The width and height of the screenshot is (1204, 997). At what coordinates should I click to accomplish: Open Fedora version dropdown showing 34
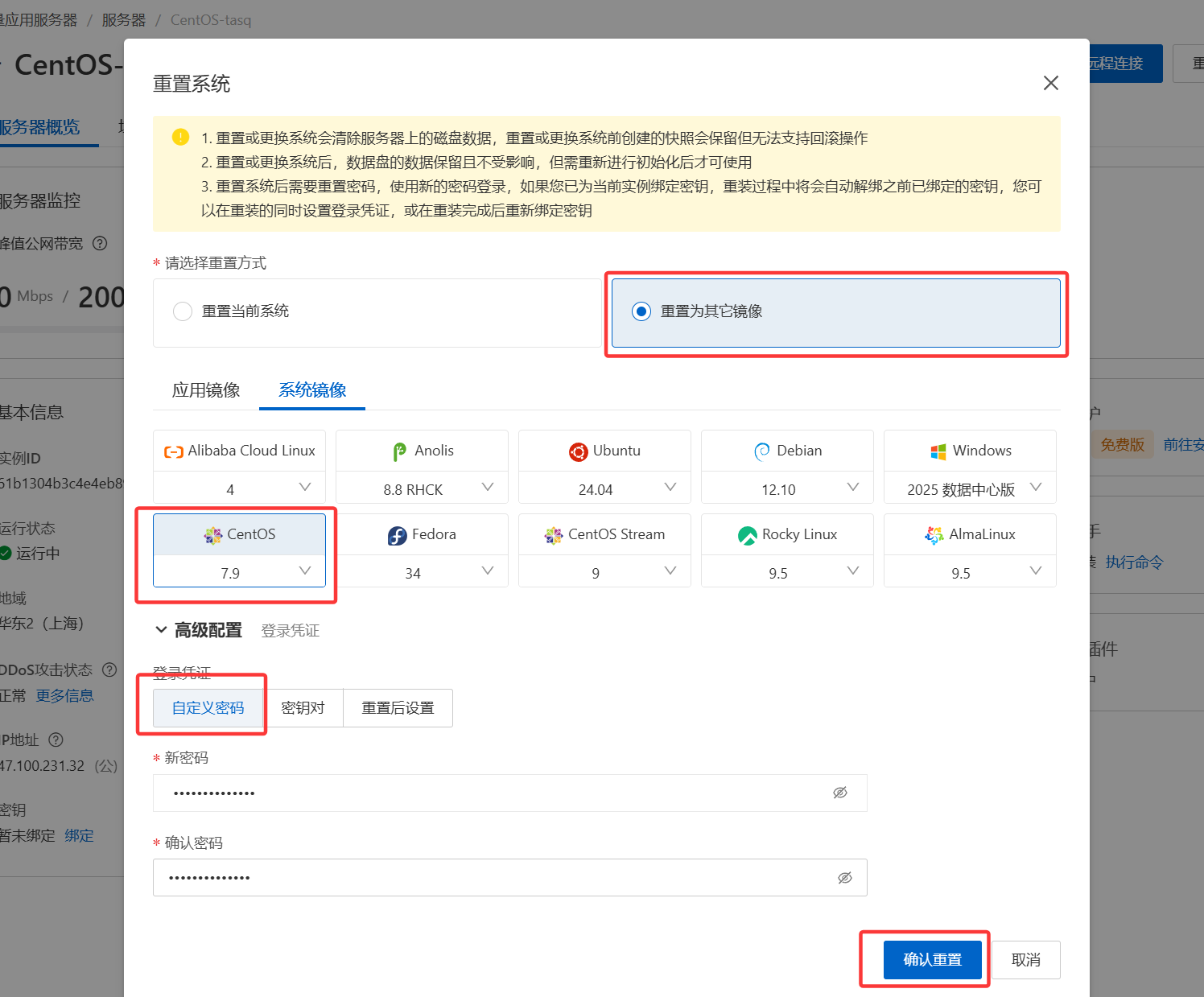tap(423, 572)
